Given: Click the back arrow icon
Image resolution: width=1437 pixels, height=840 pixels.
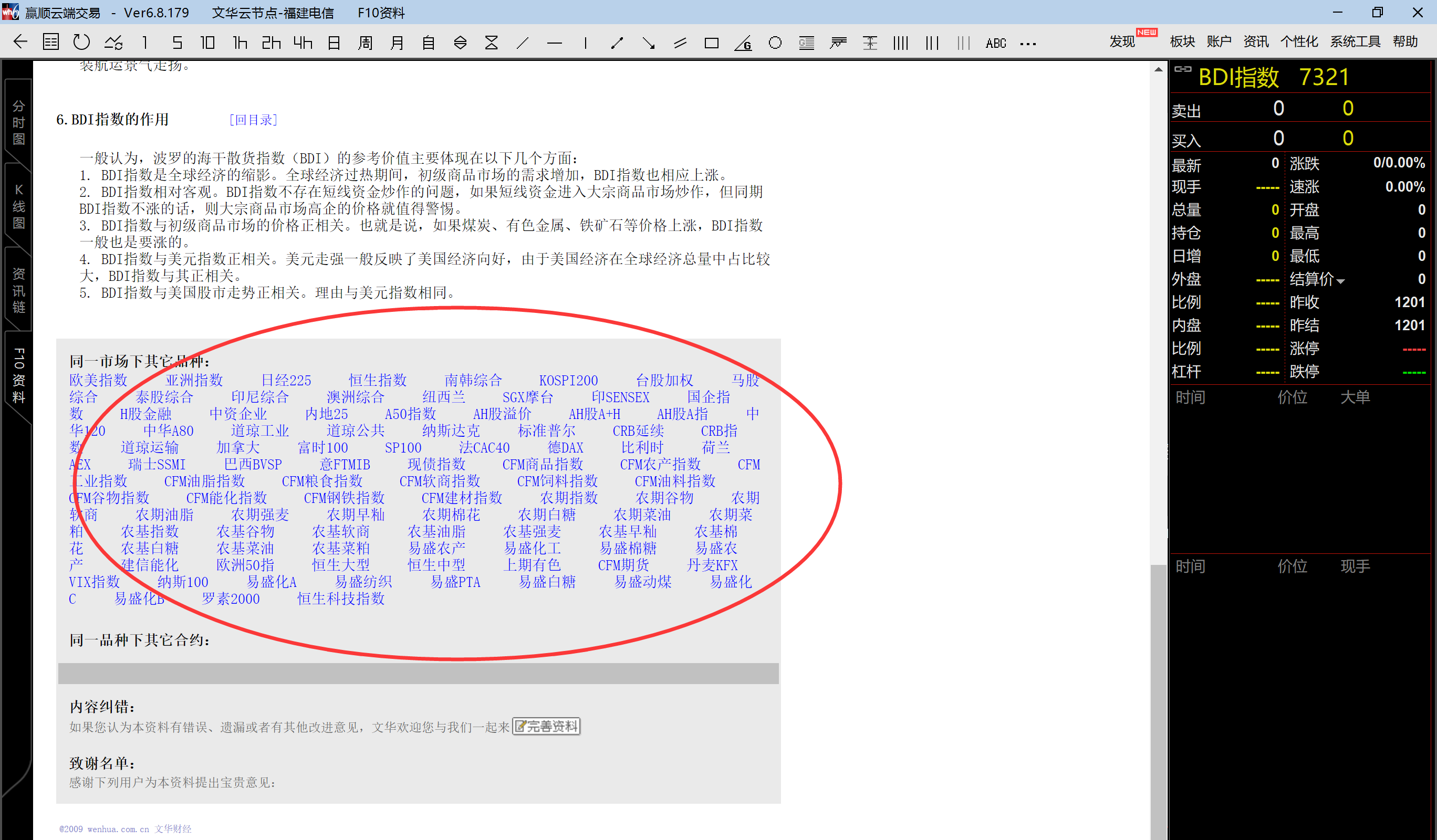Looking at the screenshot, I should 20,42.
